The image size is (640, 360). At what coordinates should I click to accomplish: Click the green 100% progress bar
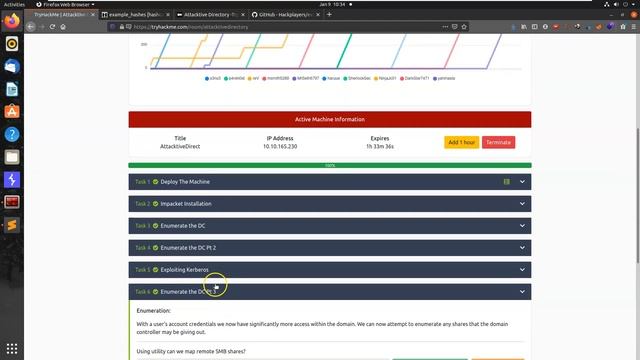(x=330, y=165)
